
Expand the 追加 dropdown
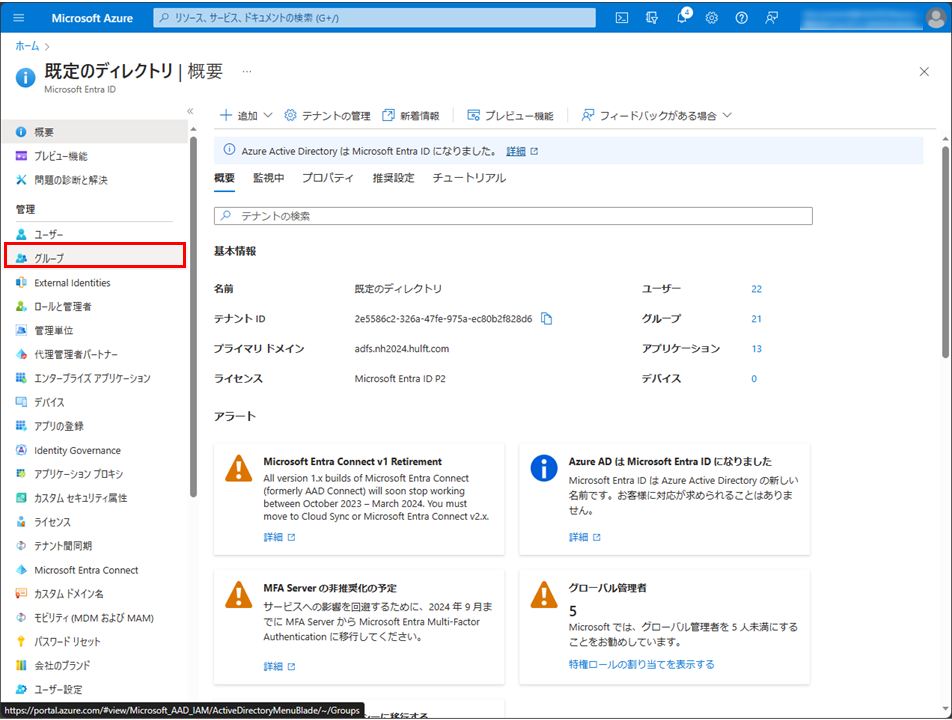246,116
